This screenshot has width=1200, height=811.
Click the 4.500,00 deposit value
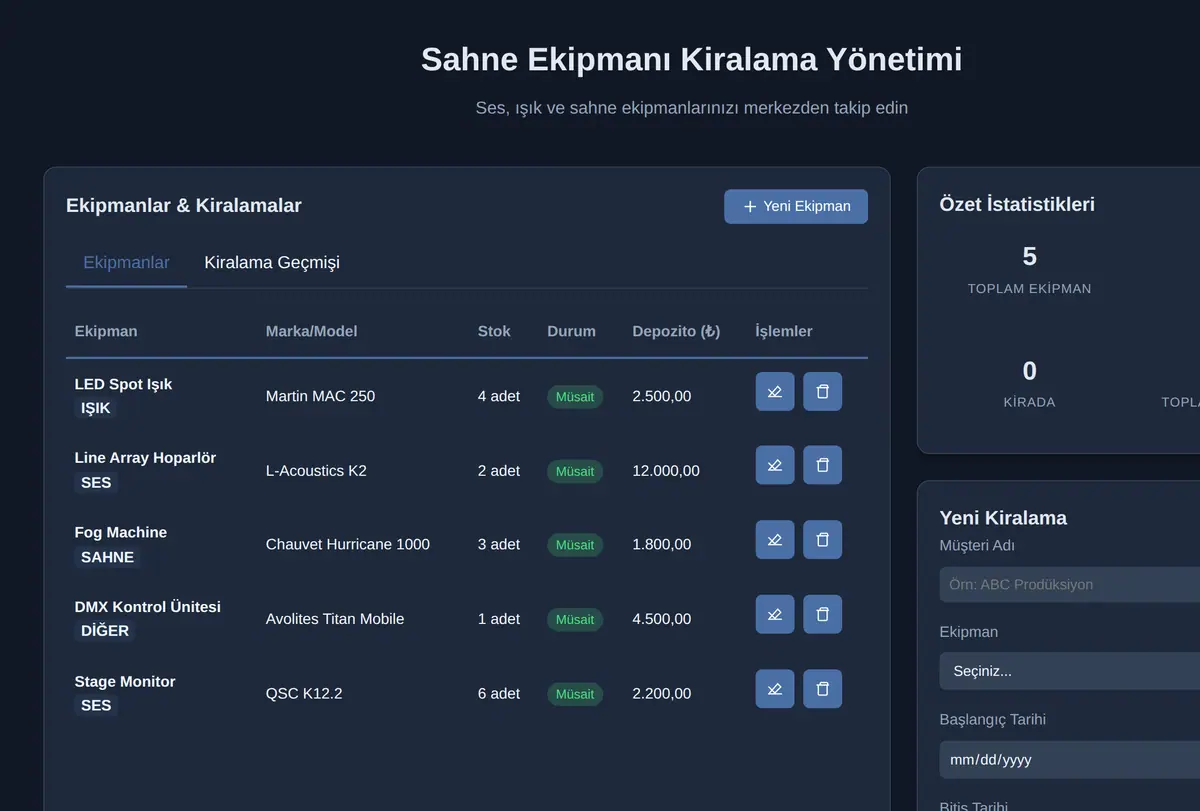662,619
